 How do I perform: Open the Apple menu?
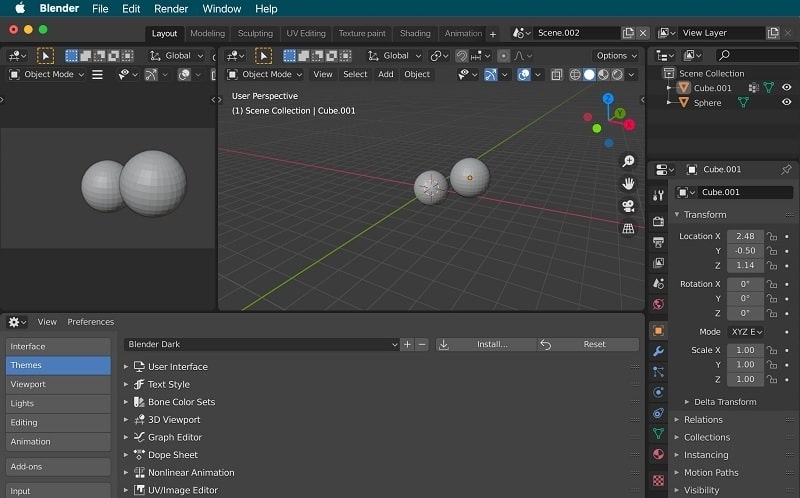click(20, 8)
